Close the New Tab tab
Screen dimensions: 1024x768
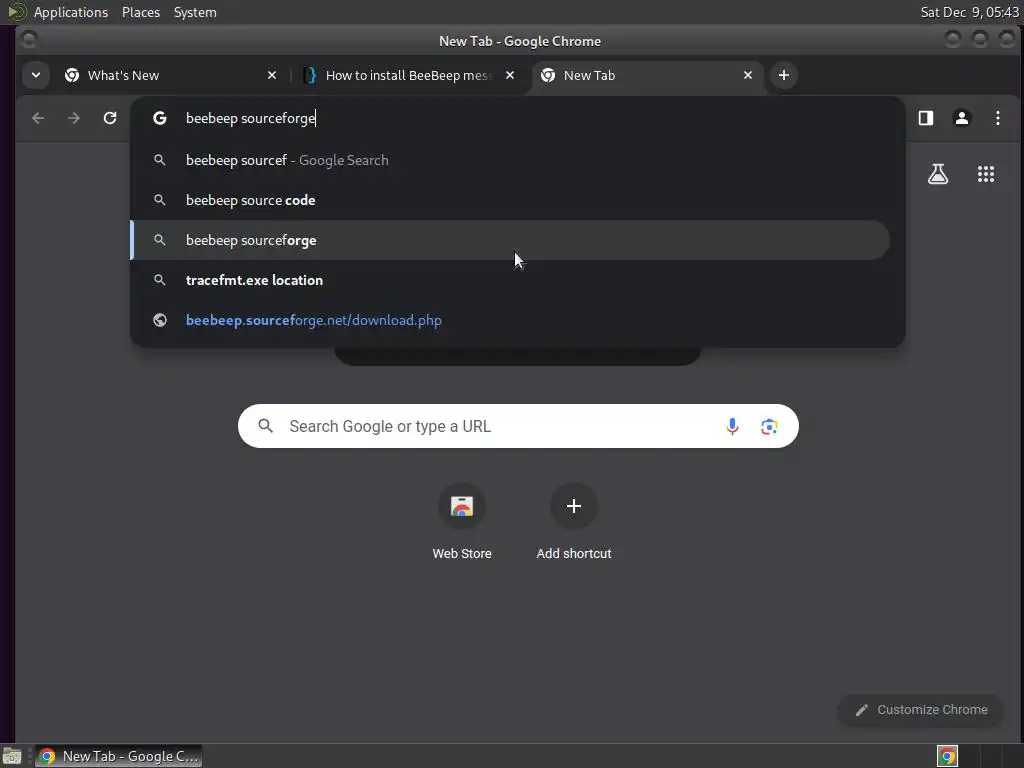click(x=748, y=75)
